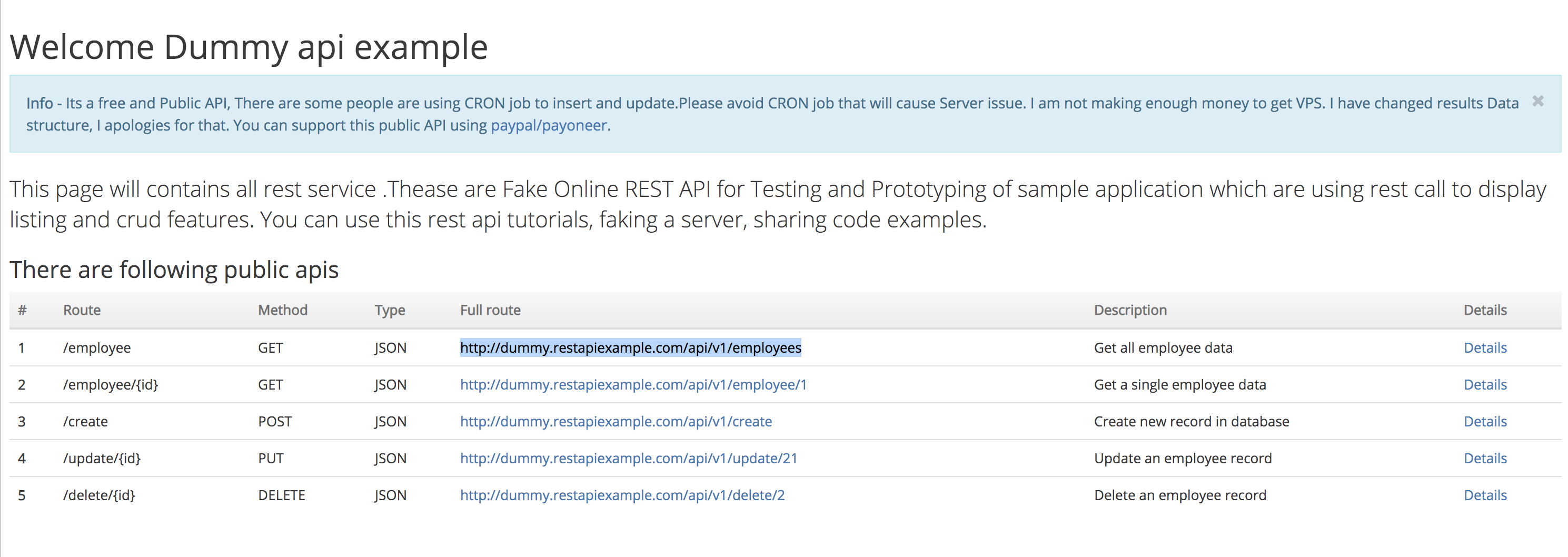Viewport: 1568px width, 557px height.
Task: Open the highlighted /api/v1/employees URL
Action: tap(631, 347)
